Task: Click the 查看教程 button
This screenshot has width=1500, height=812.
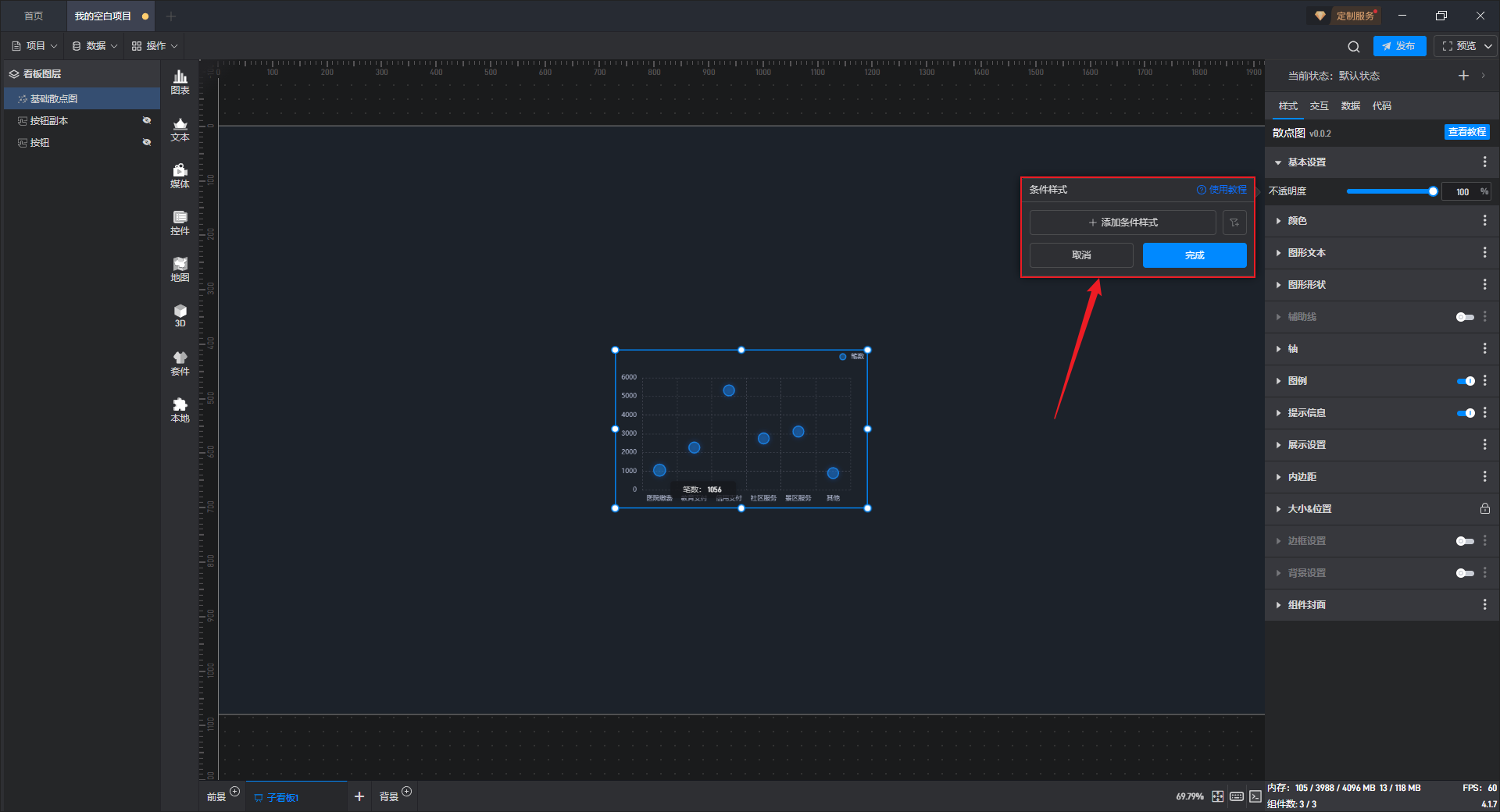Action: tap(1466, 132)
